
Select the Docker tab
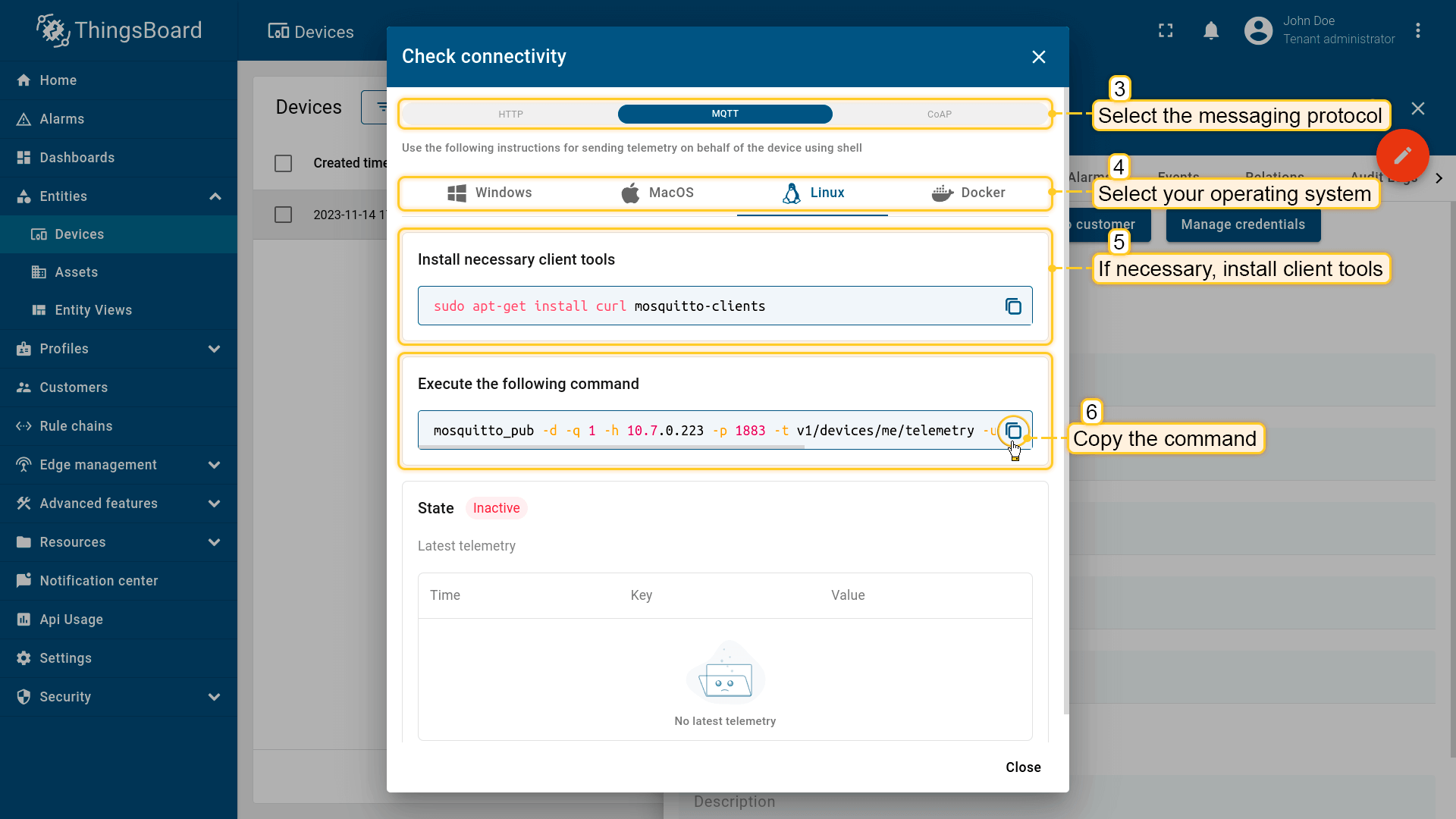pos(968,193)
